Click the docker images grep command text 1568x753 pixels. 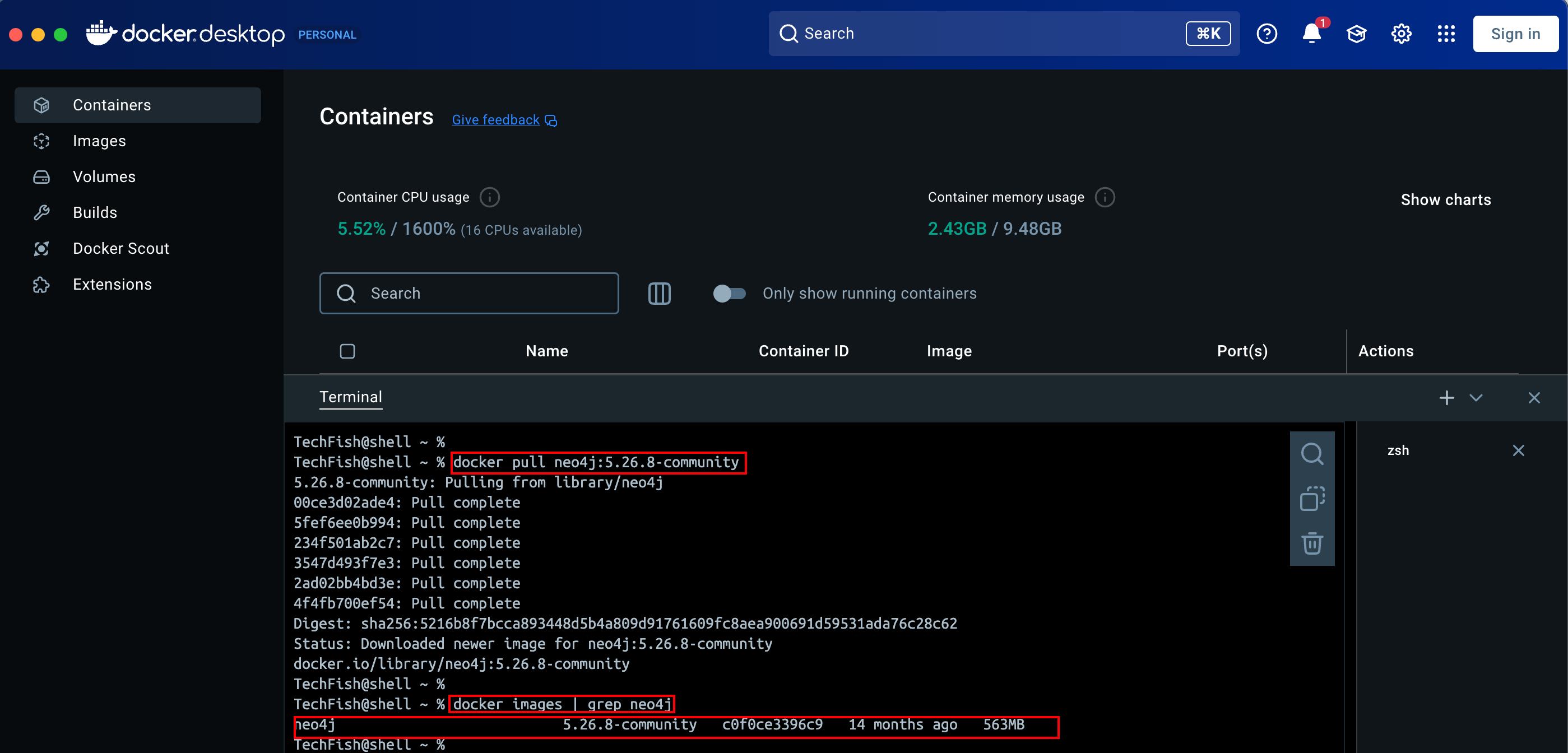pos(563,704)
